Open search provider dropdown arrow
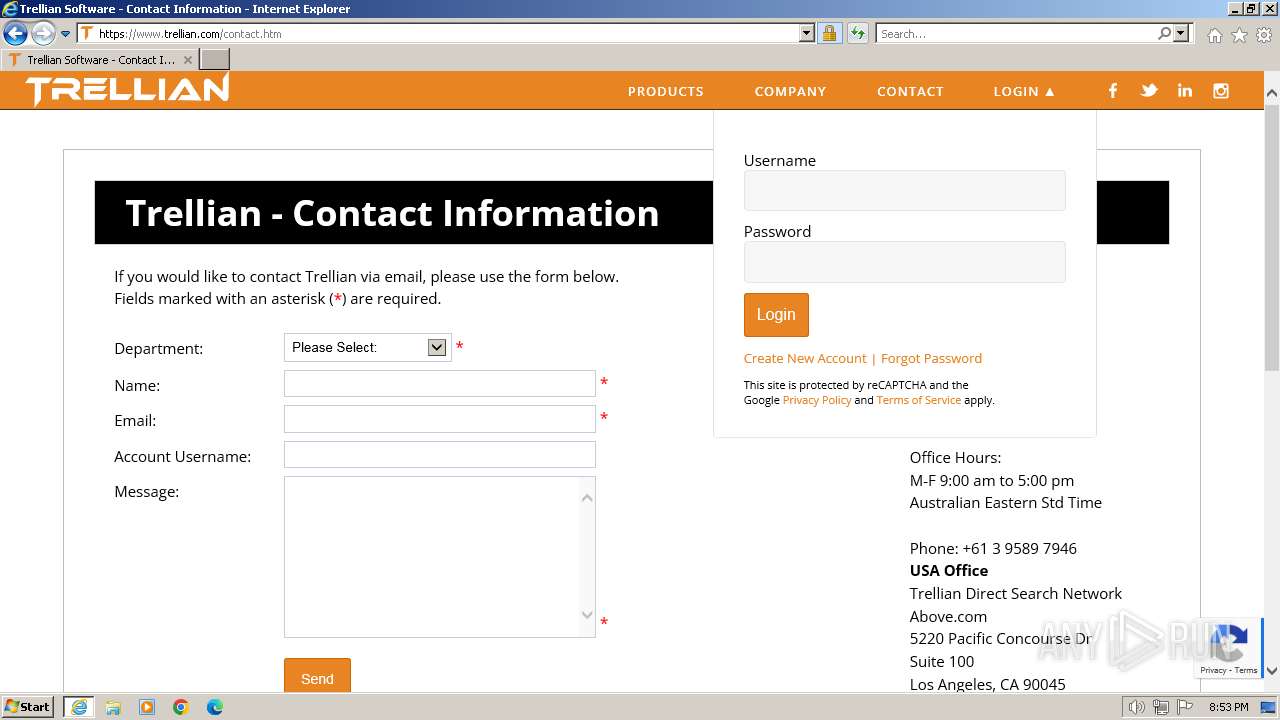 pyautogui.click(x=1181, y=33)
